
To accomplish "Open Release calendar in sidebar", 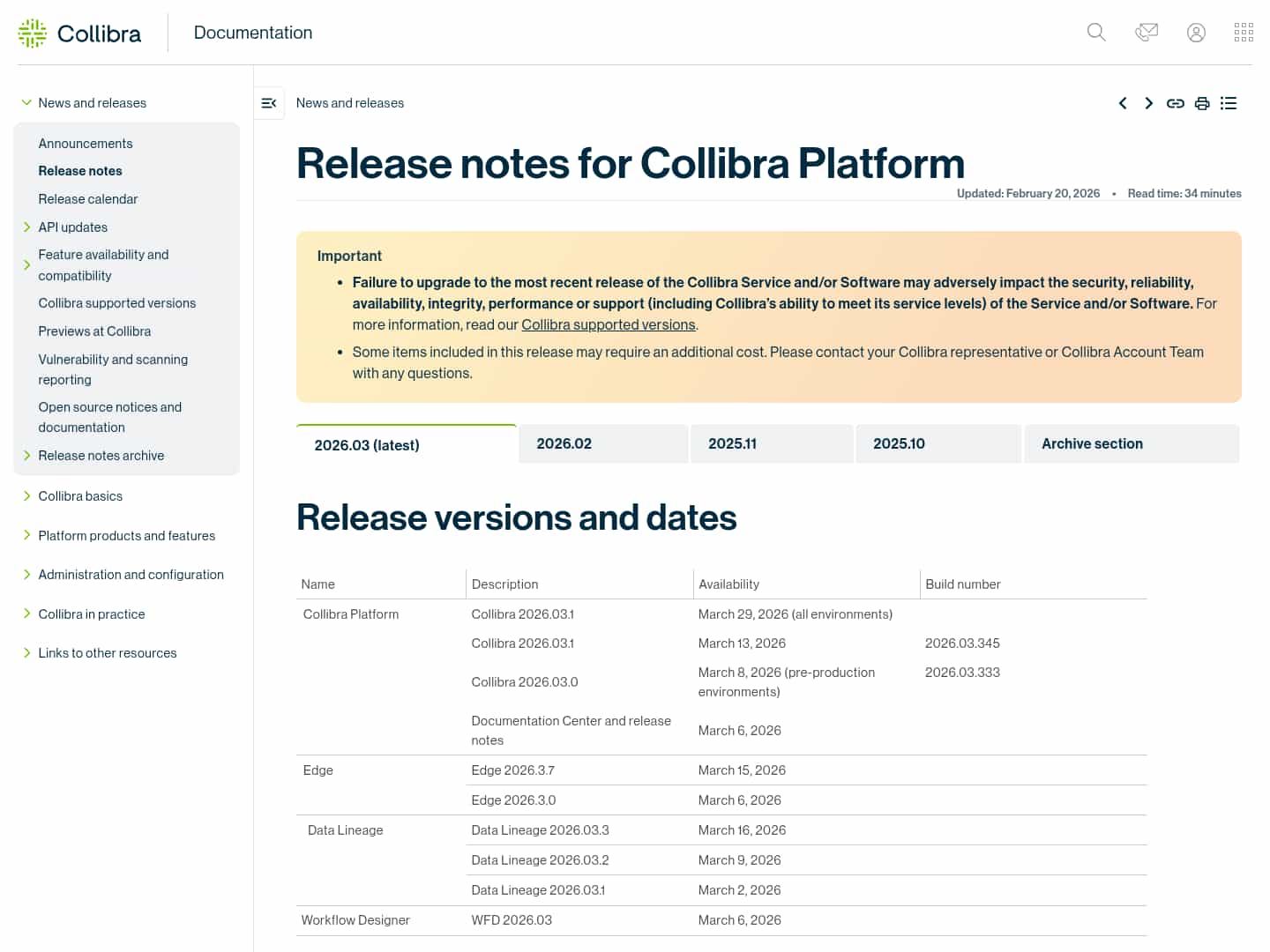I will [88, 199].
